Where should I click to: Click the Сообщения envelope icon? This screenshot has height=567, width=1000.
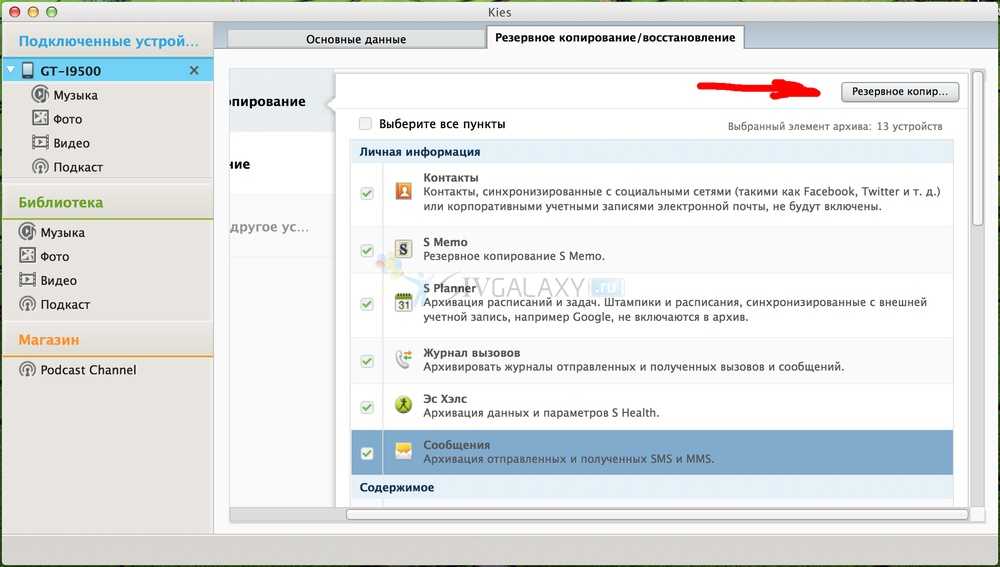coord(403,452)
